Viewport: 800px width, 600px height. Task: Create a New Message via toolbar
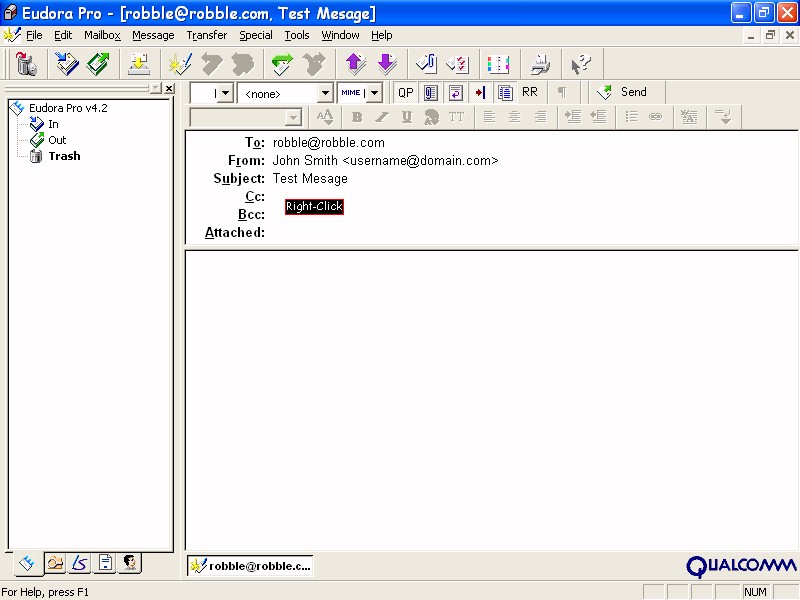180,64
